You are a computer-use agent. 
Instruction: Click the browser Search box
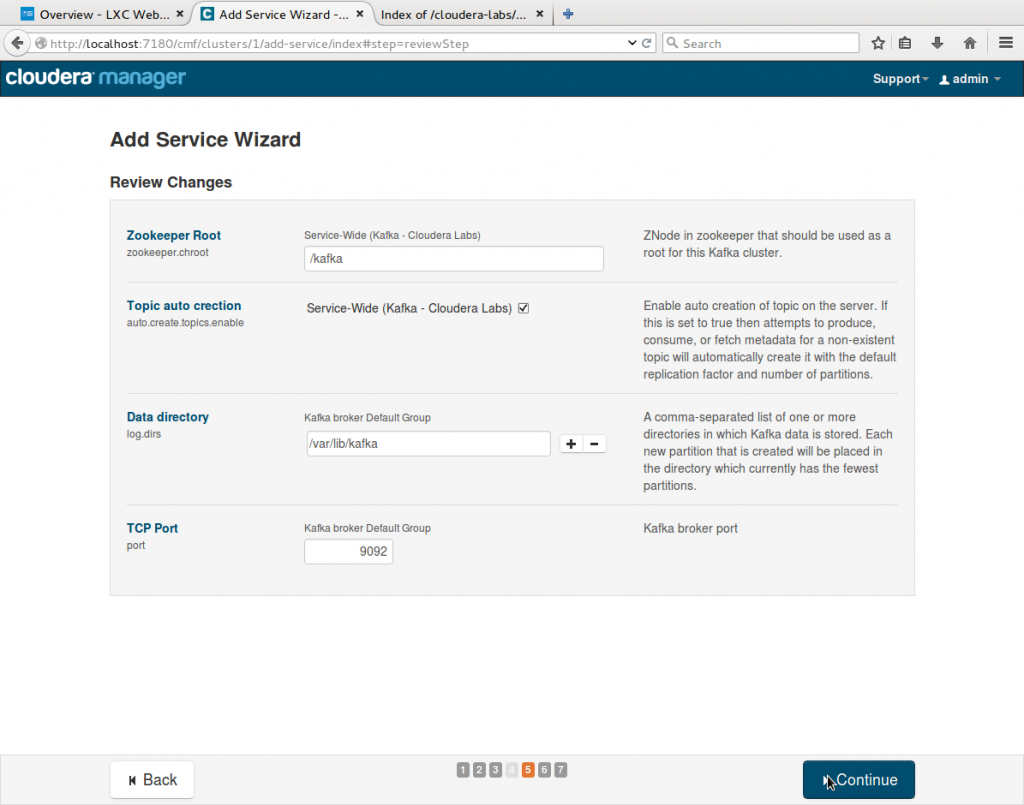pos(761,43)
